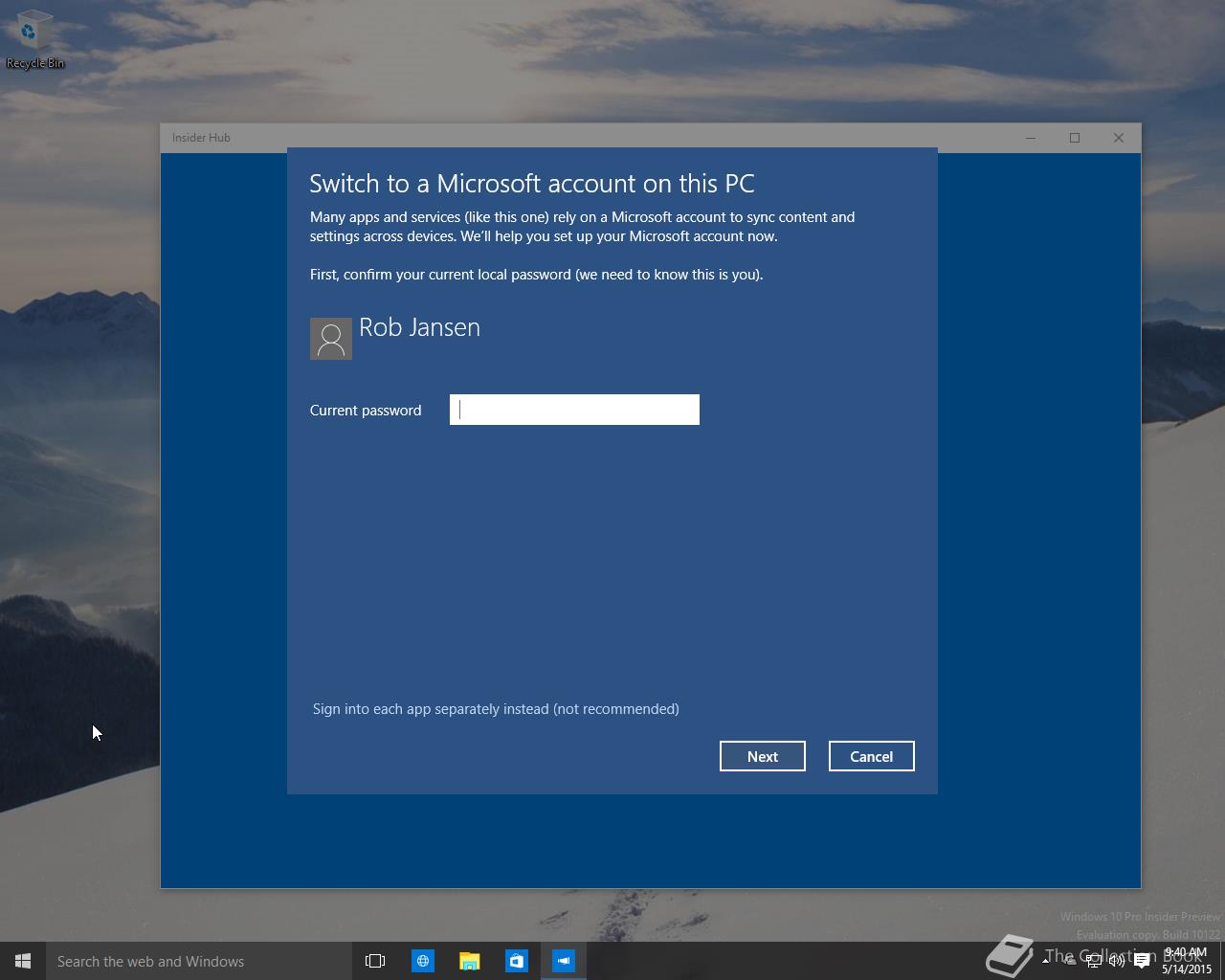1225x980 pixels.
Task: Show hidden system tray icons
Action: pyautogui.click(x=1045, y=961)
